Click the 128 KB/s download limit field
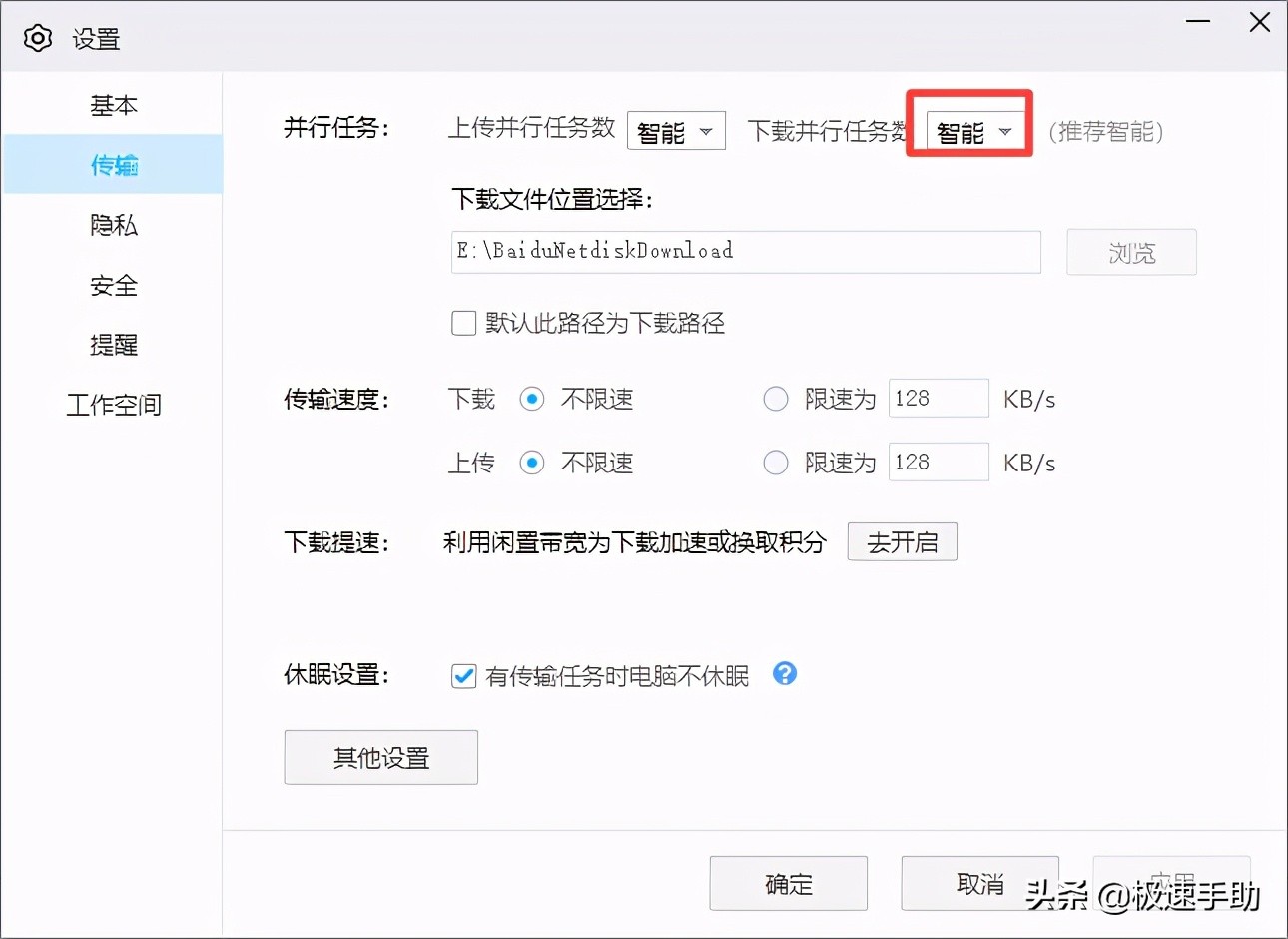This screenshot has height=939, width=1288. [x=937, y=398]
